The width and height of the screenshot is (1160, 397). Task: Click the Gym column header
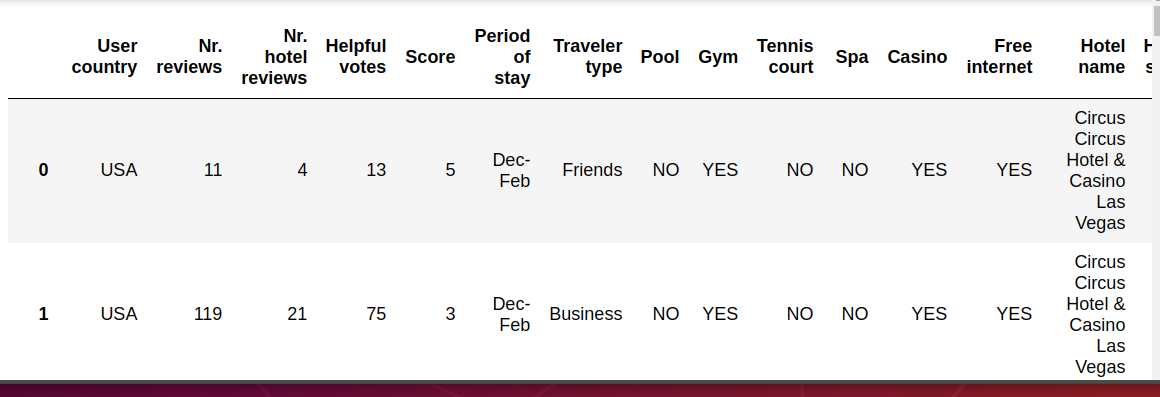click(x=718, y=57)
